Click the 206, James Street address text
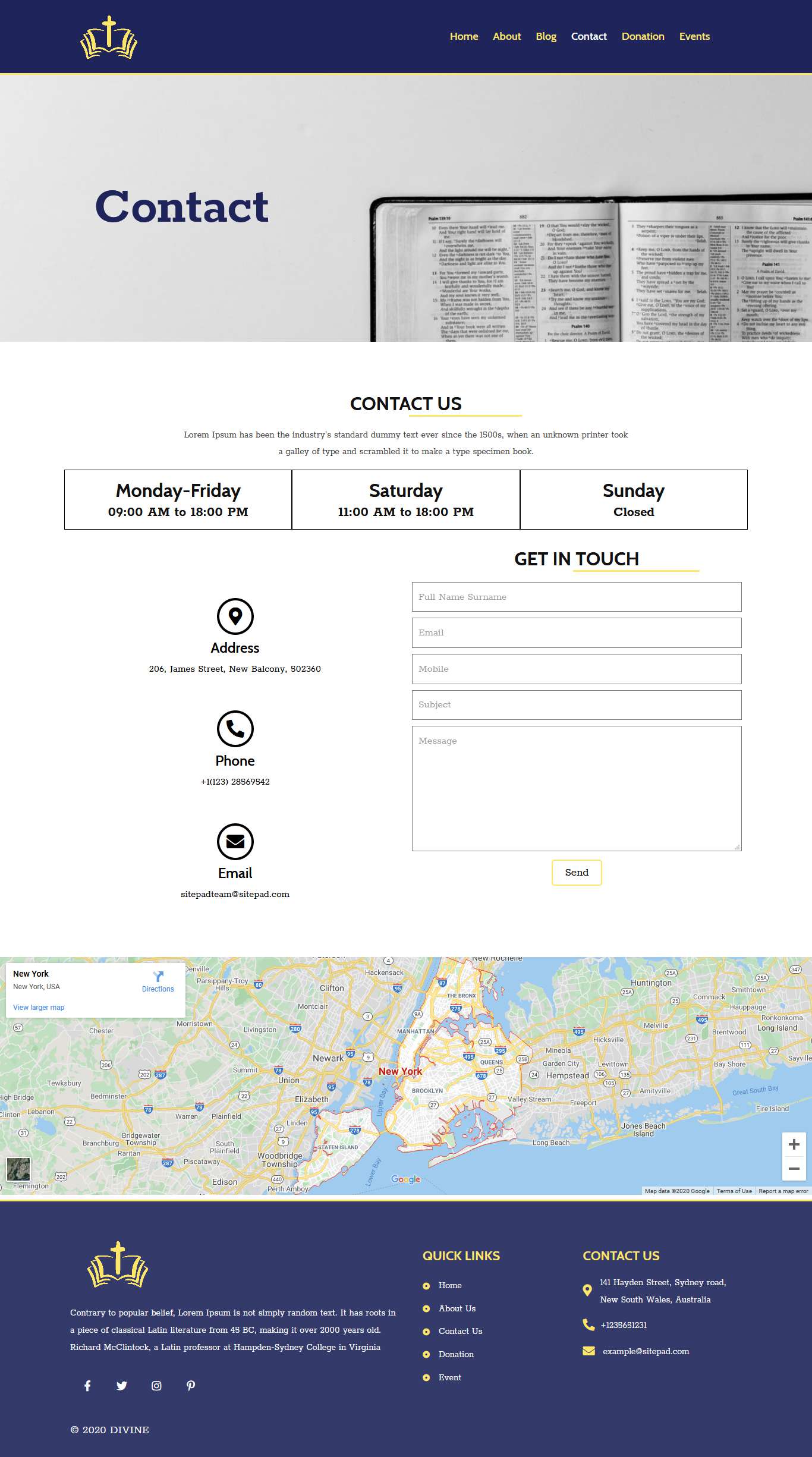 coord(235,669)
